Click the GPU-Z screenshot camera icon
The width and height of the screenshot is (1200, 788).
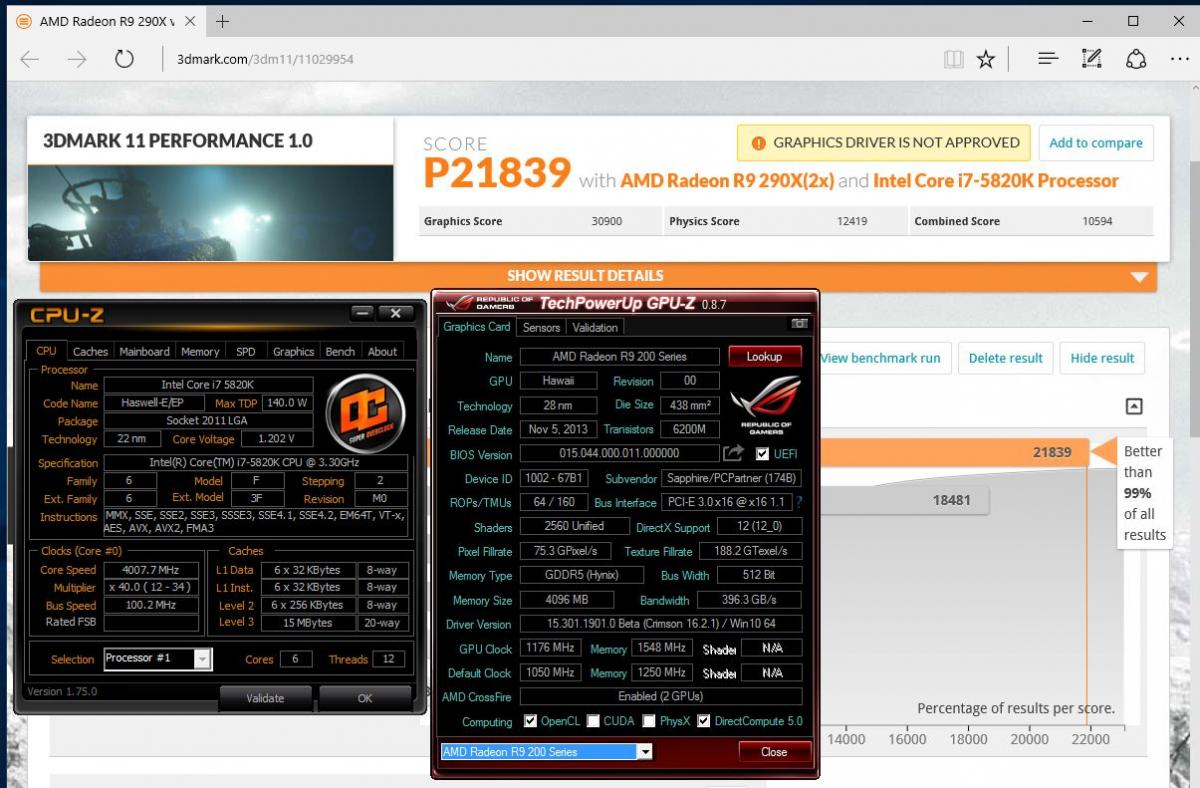click(x=799, y=324)
